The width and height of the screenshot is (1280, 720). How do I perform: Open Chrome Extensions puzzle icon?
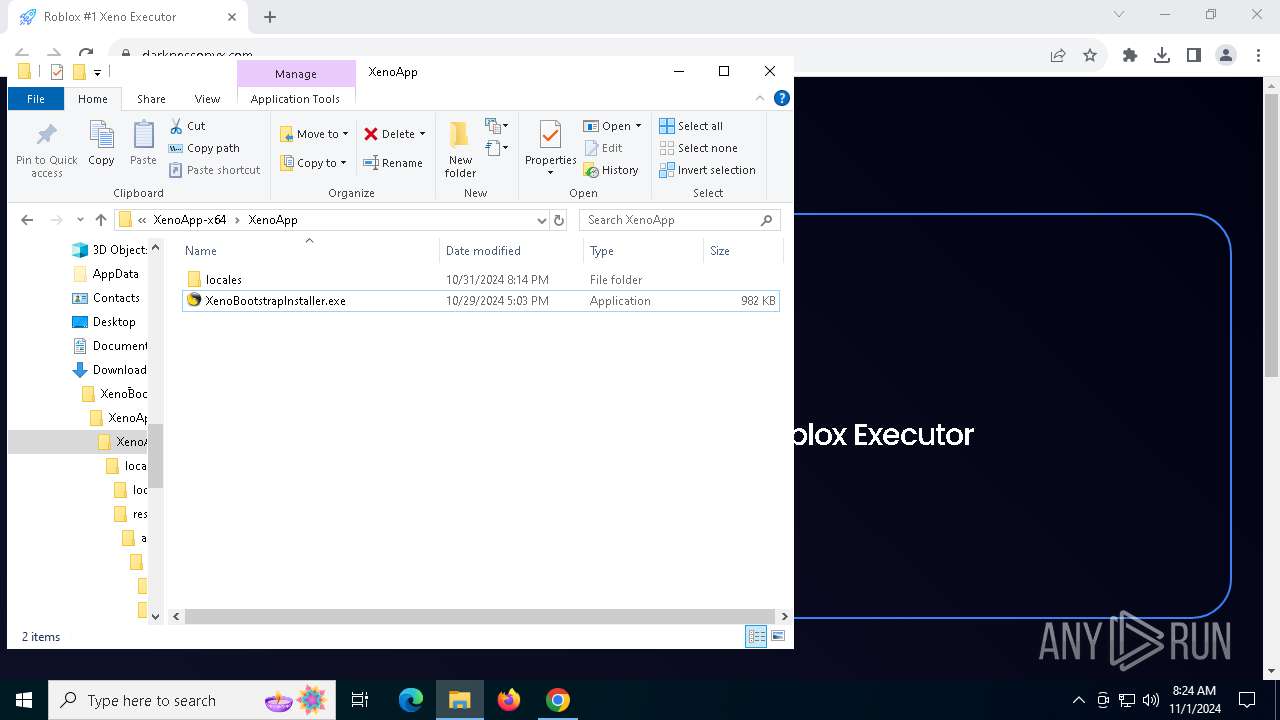tap(1130, 56)
